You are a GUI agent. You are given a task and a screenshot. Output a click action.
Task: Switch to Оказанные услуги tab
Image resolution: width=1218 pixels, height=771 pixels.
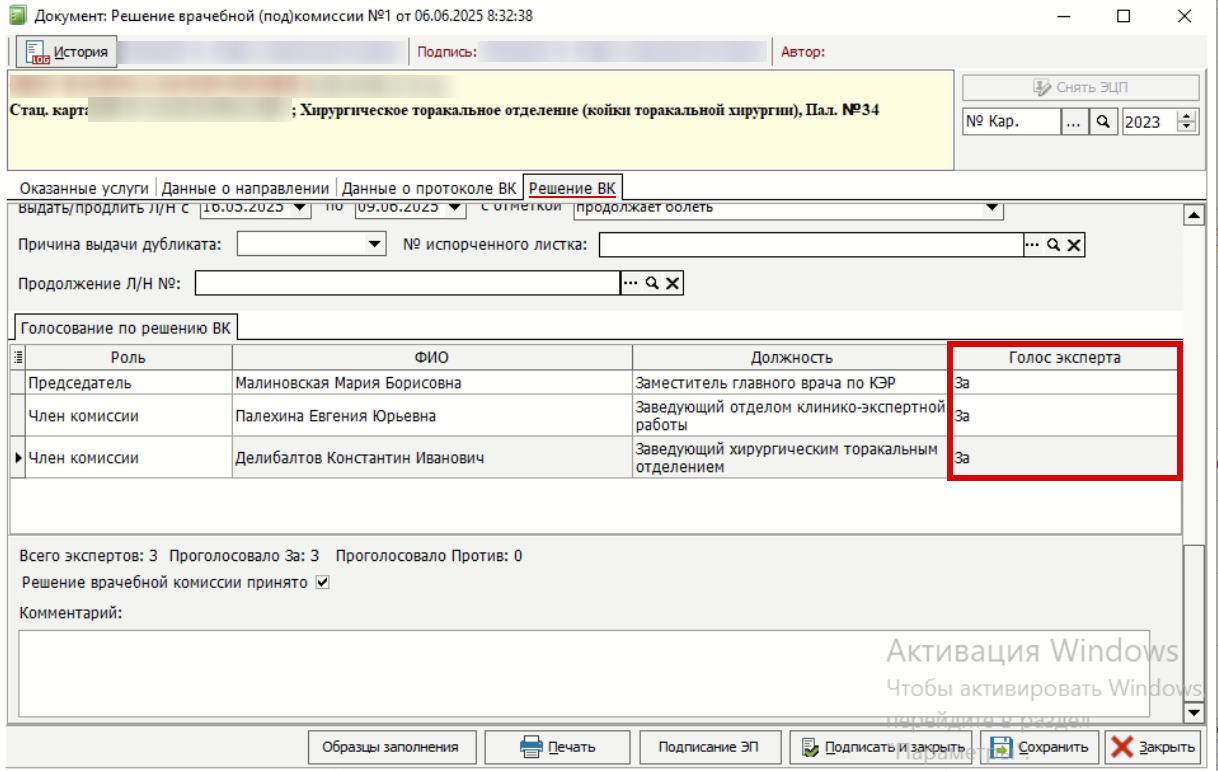pos(84,188)
